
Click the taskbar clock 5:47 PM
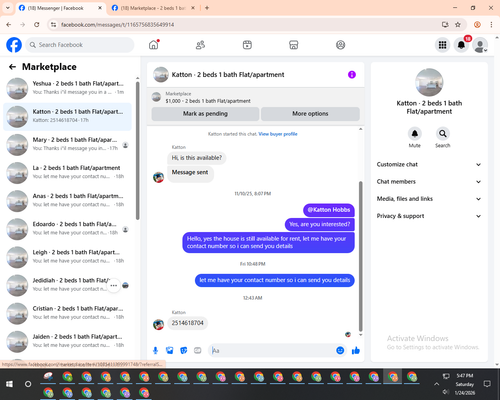coord(465,376)
